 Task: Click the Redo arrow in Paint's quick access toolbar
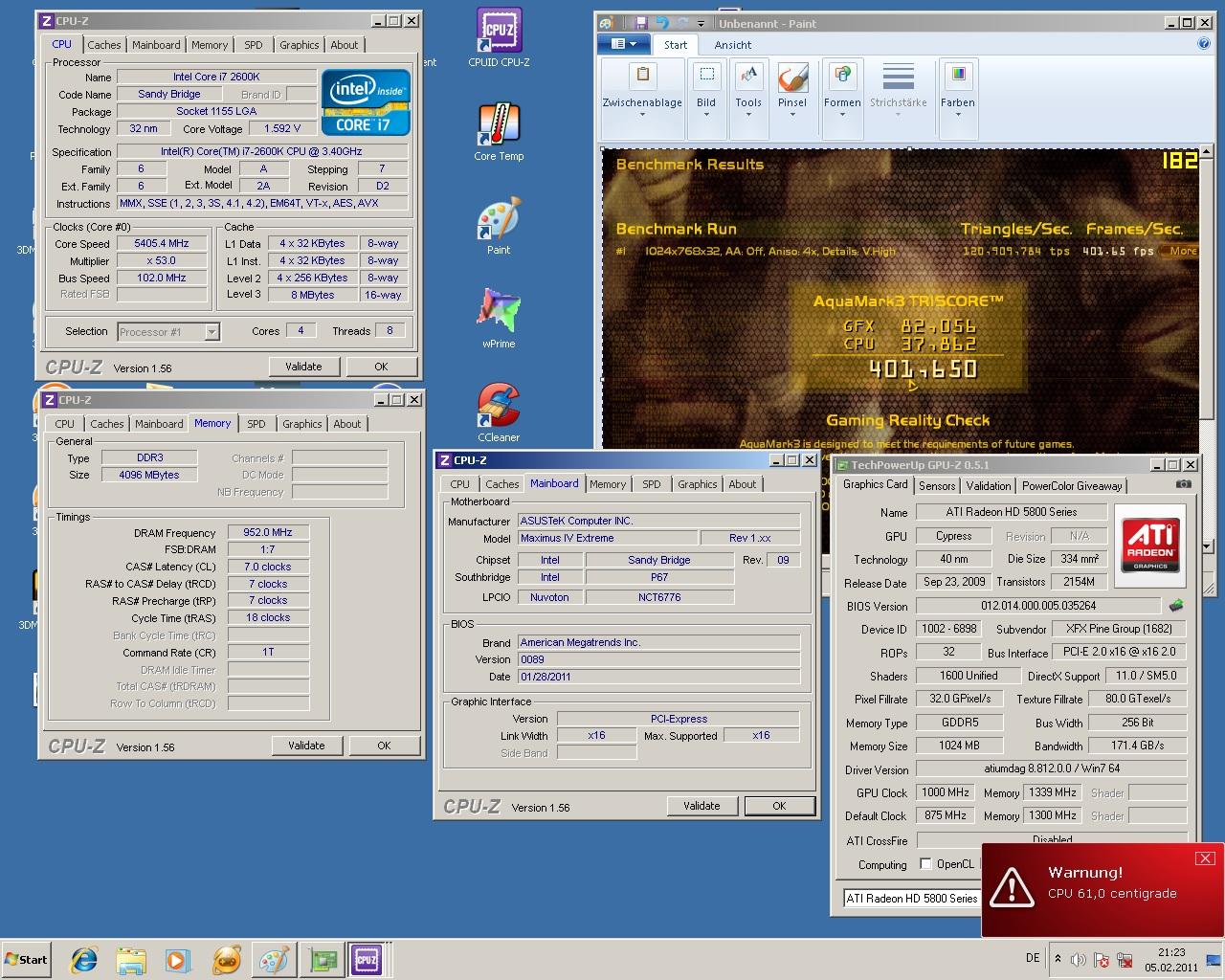681,23
